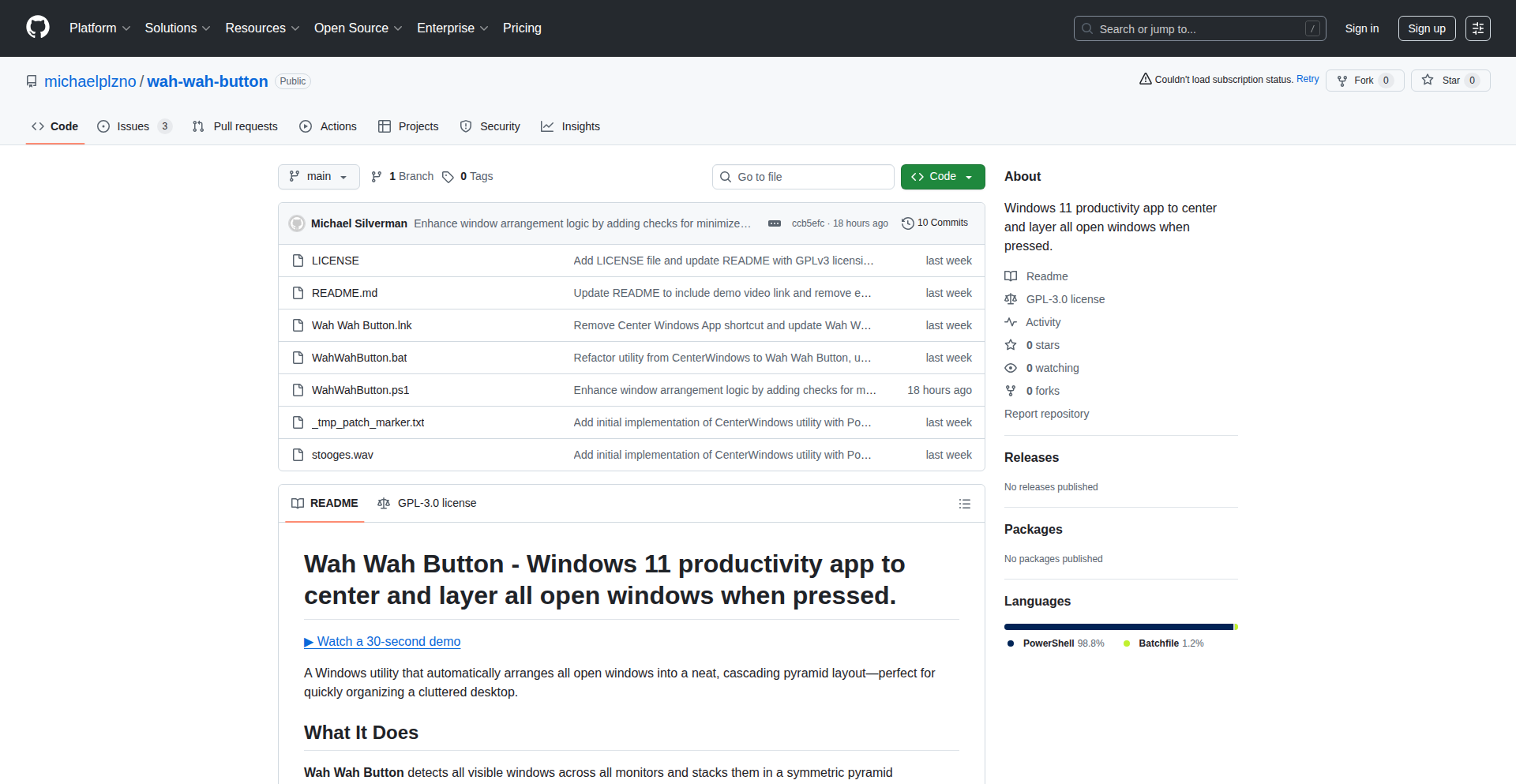Click the commit details ellipsis icon
This screenshot has width=1516, height=784.
click(774, 223)
